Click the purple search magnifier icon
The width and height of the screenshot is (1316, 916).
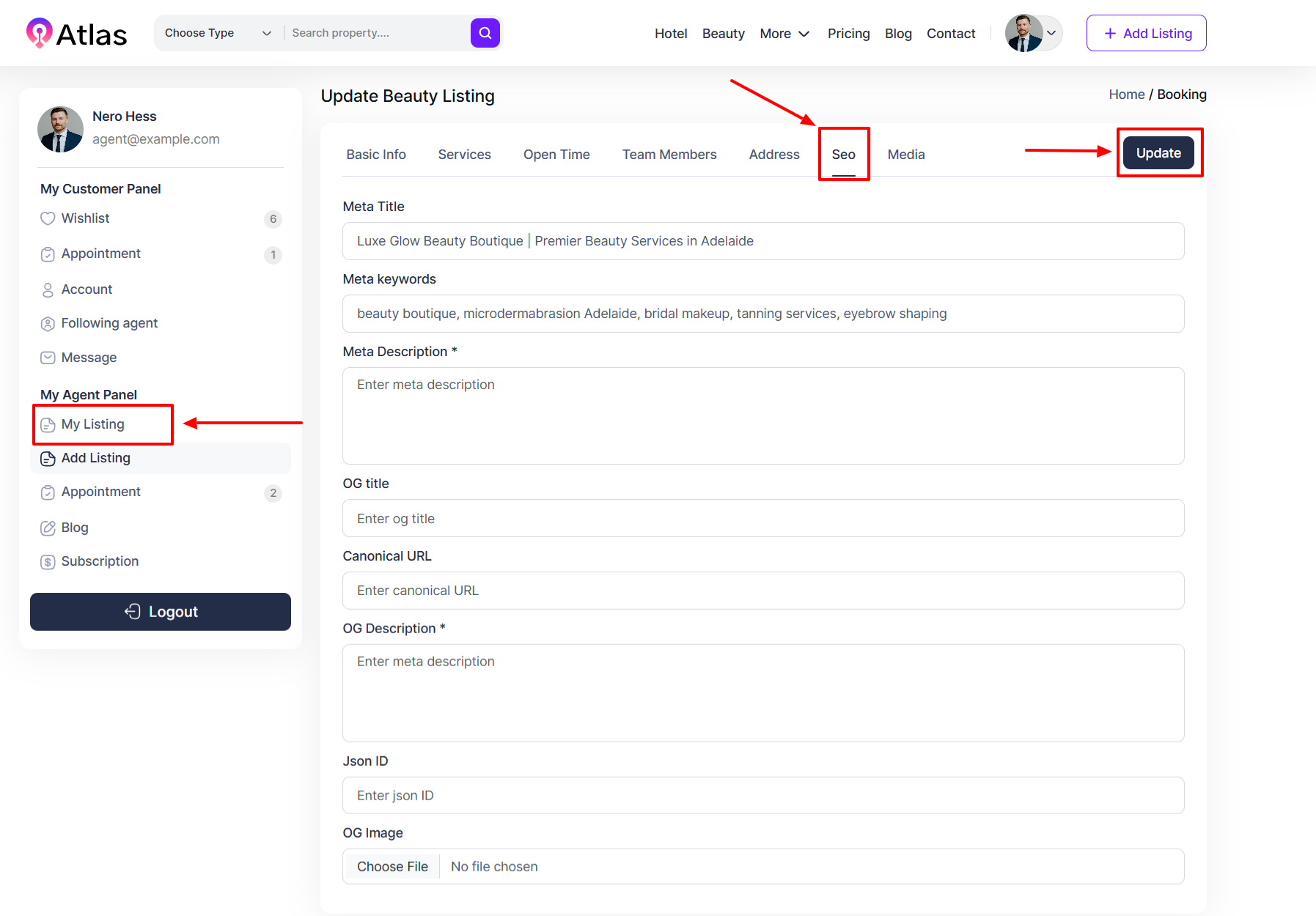[x=485, y=33]
